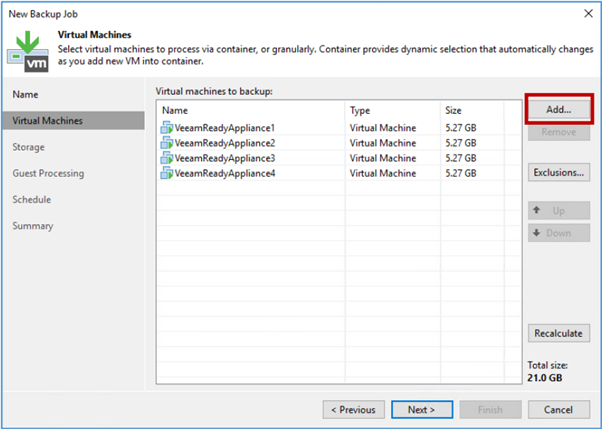
Task: Click the bold Virtual Machines heading
Action: [94, 35]
